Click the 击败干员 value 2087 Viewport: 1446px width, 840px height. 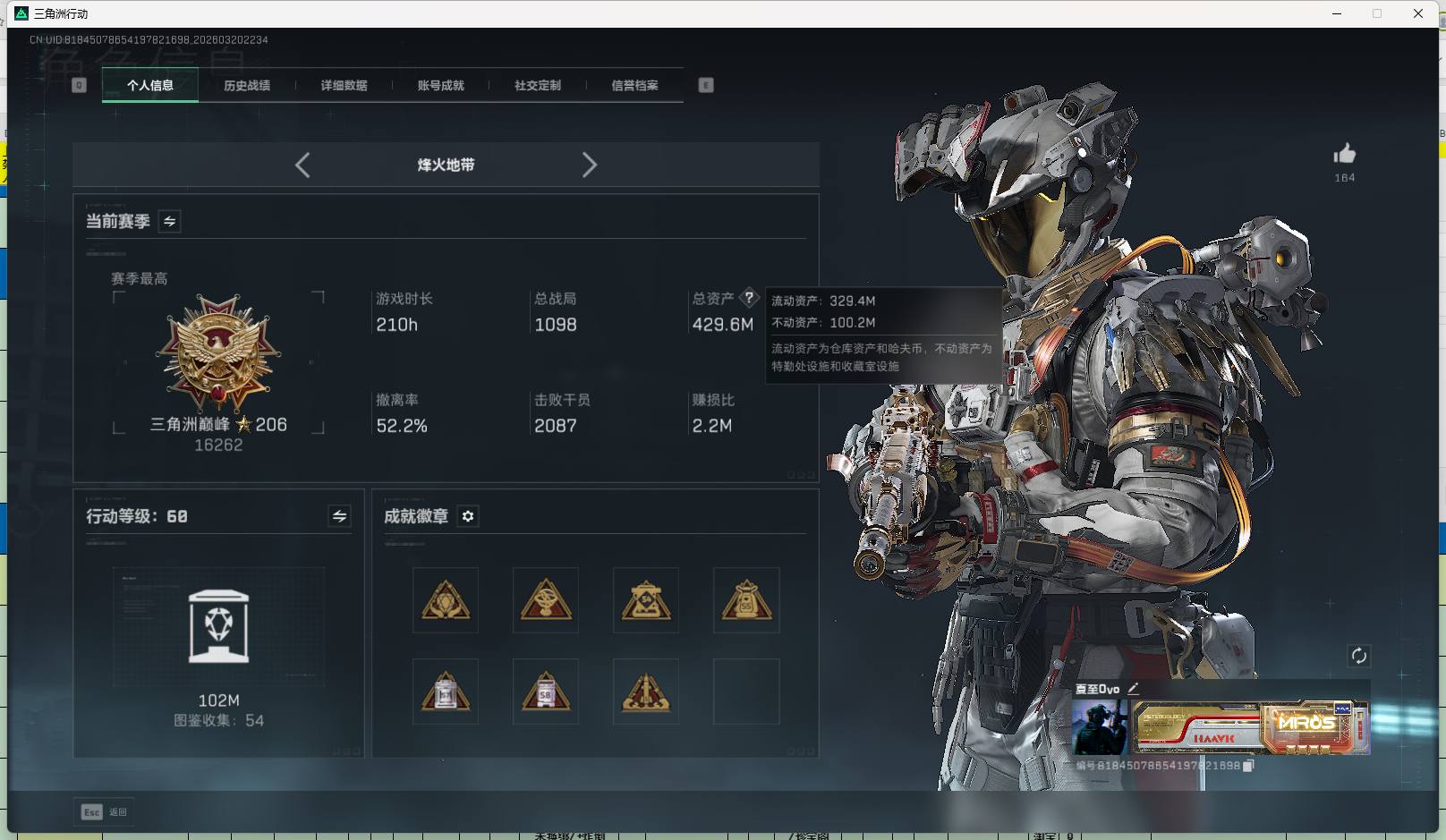pos(556,426)
